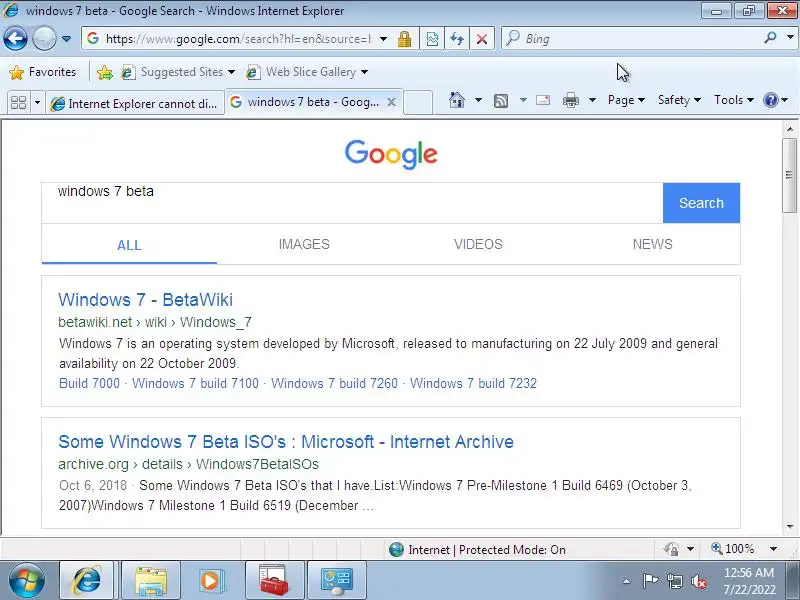This screenshot has width=800, height=600.
Task: Click the page scrollbar up arrow
Action: (790, 129)
